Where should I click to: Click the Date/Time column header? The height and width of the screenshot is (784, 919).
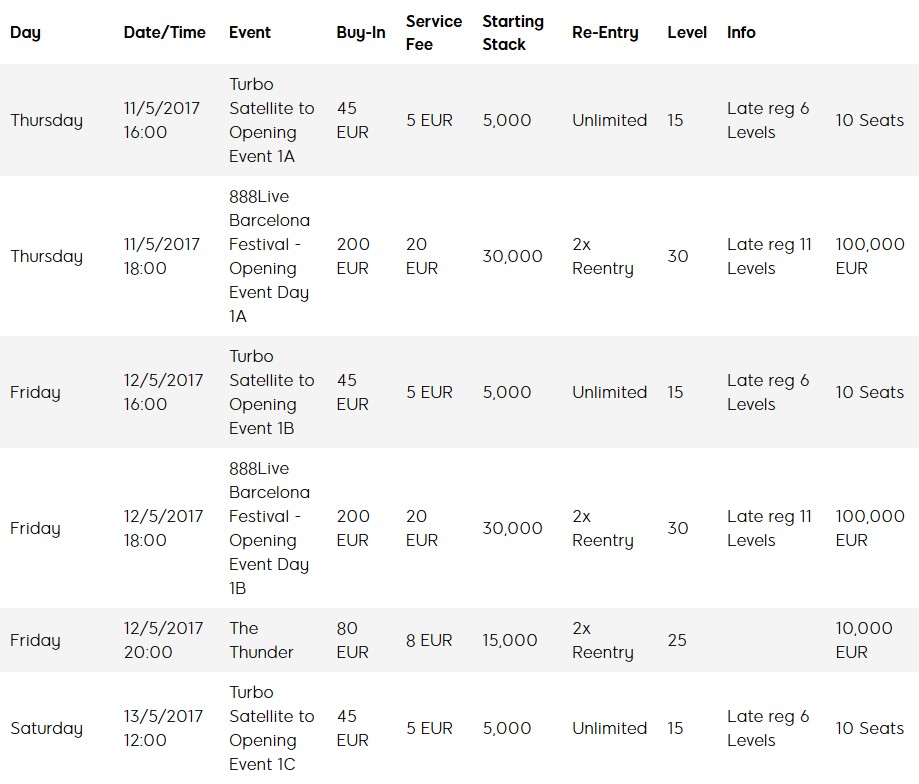click(165, 32)
